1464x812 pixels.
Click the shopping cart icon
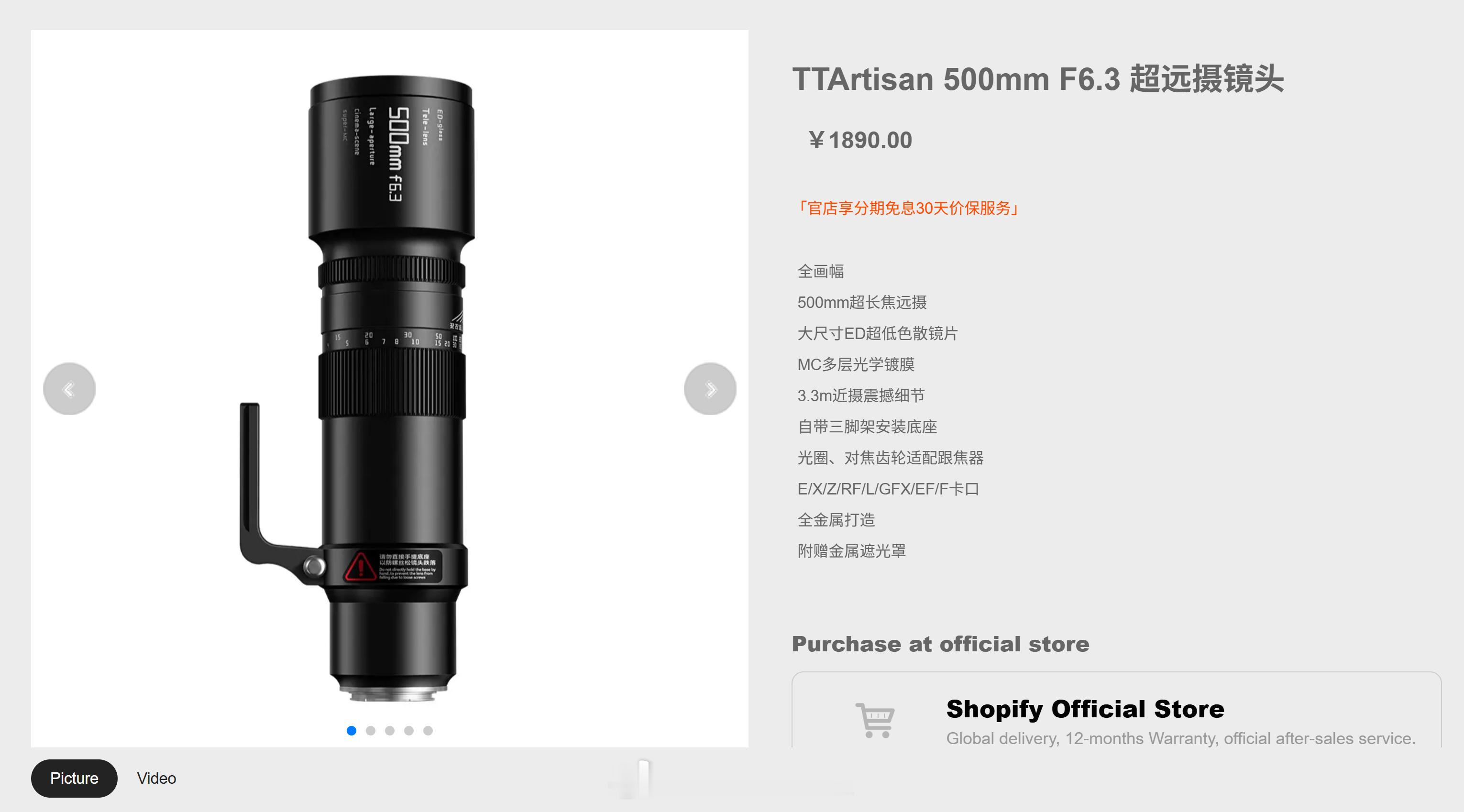click(x=875, y=720)
